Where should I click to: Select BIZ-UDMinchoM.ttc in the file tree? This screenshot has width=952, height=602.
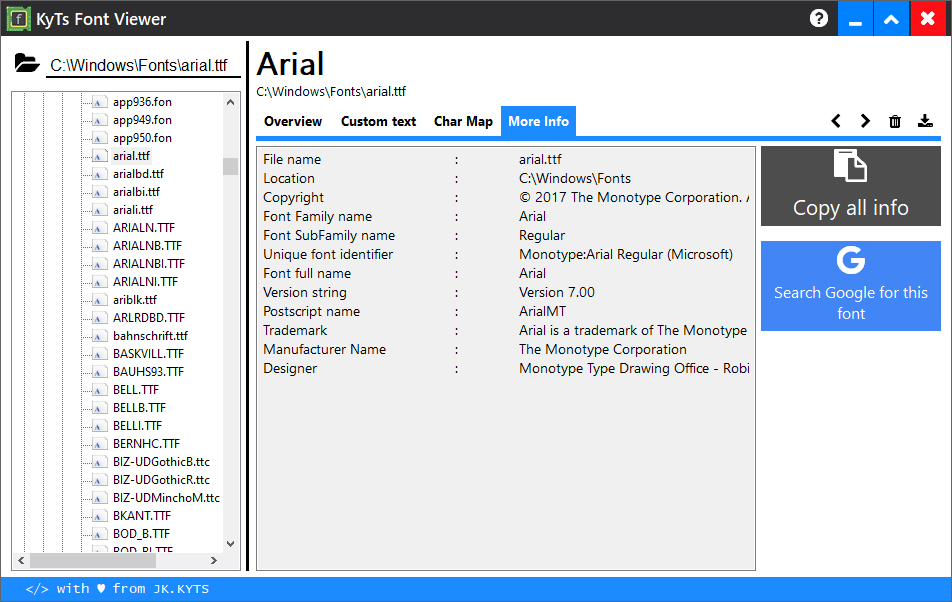tap(166, 498)
